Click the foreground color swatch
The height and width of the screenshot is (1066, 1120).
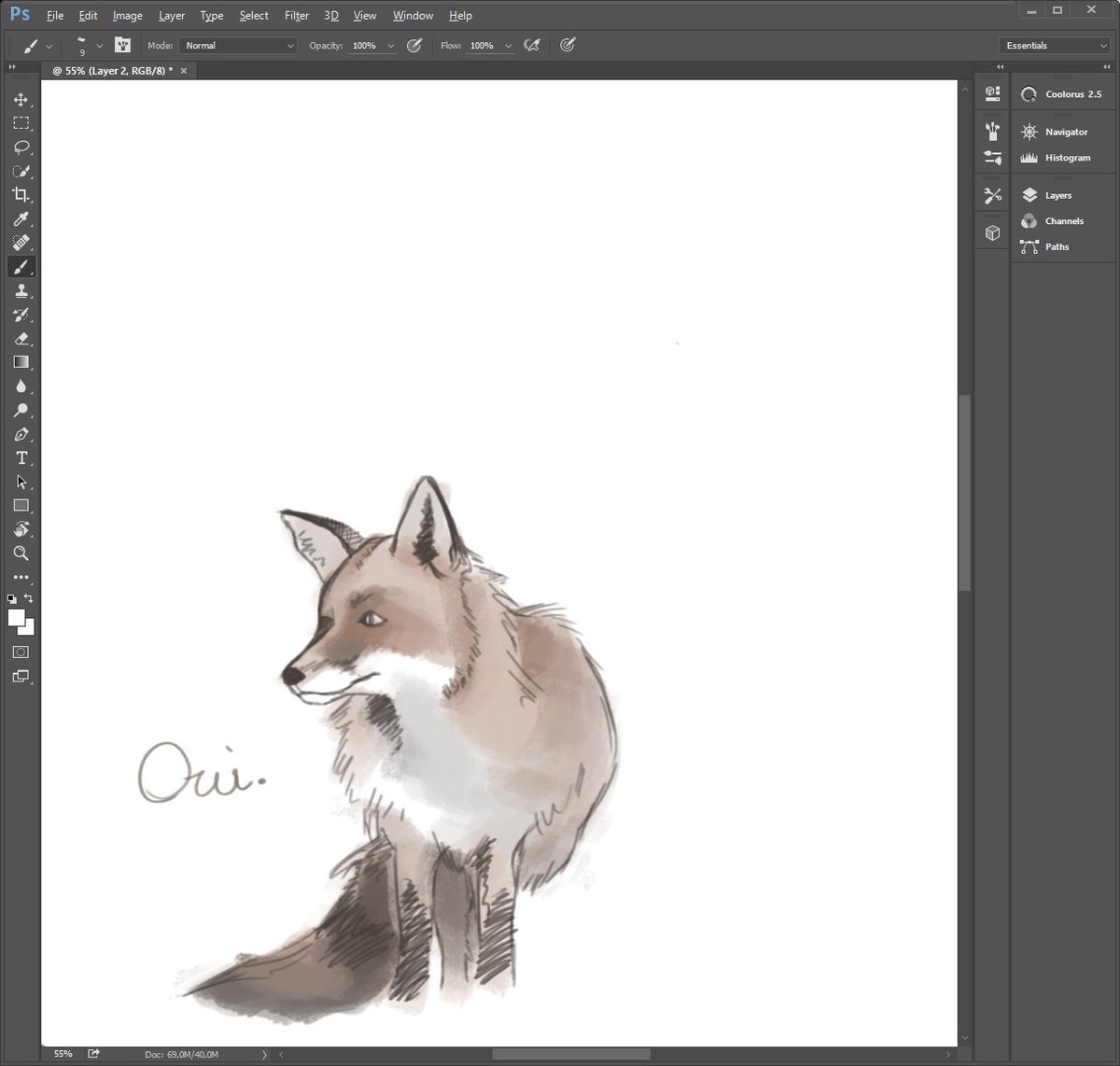15,617
